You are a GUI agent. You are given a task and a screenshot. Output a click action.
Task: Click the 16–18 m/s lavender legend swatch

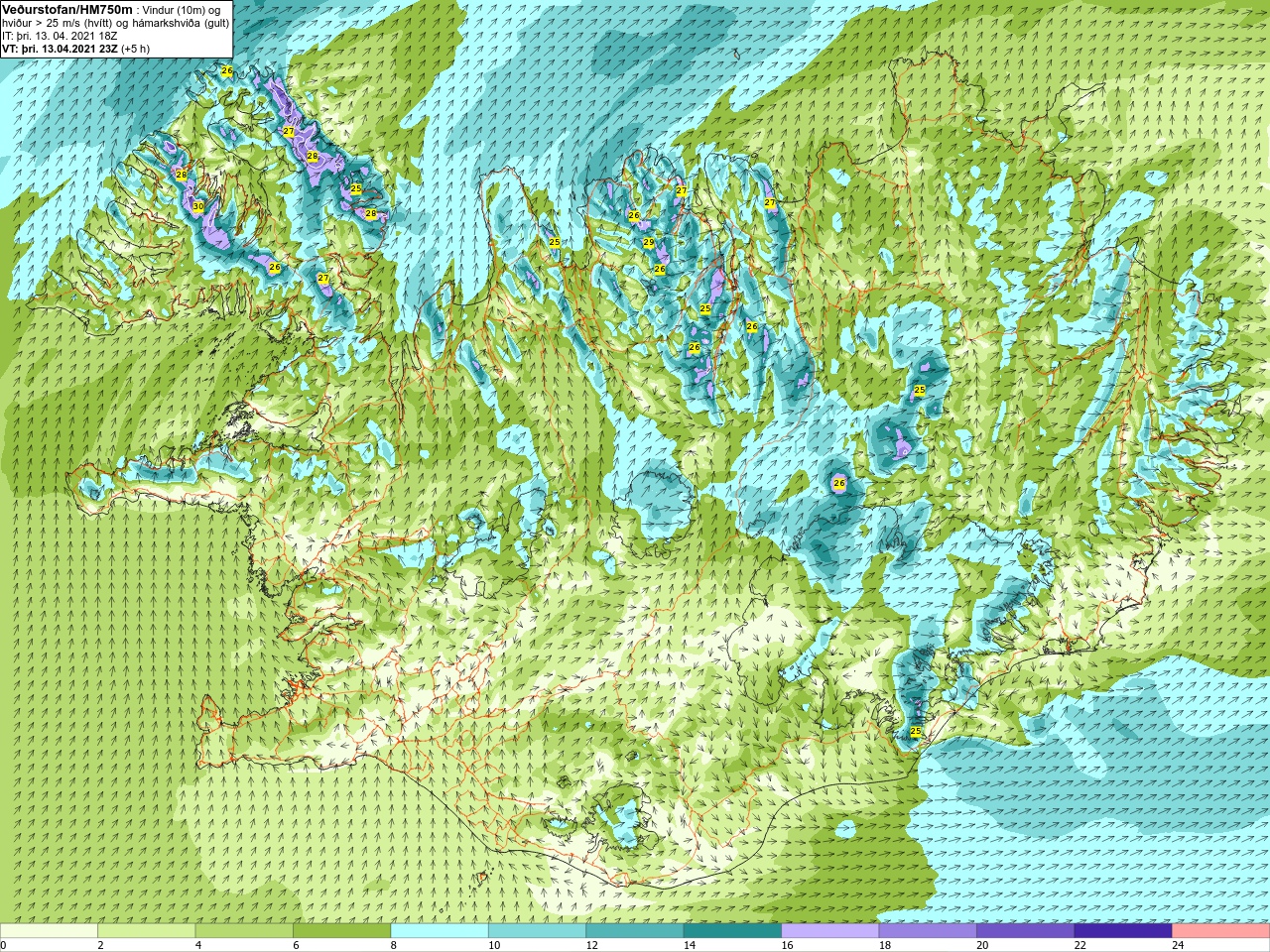(830, 931)
